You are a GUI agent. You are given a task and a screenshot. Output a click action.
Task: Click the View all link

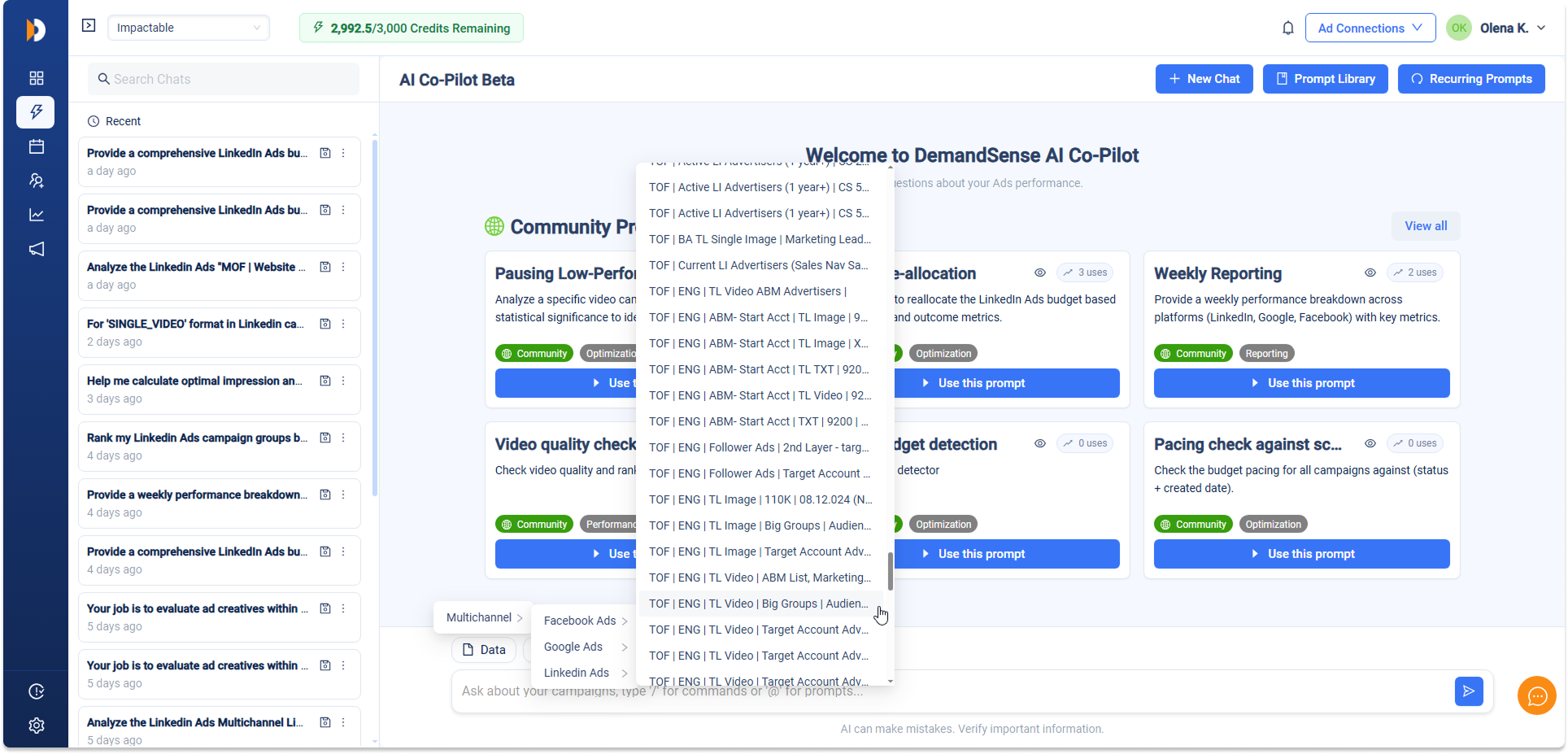click(1425, 226)
